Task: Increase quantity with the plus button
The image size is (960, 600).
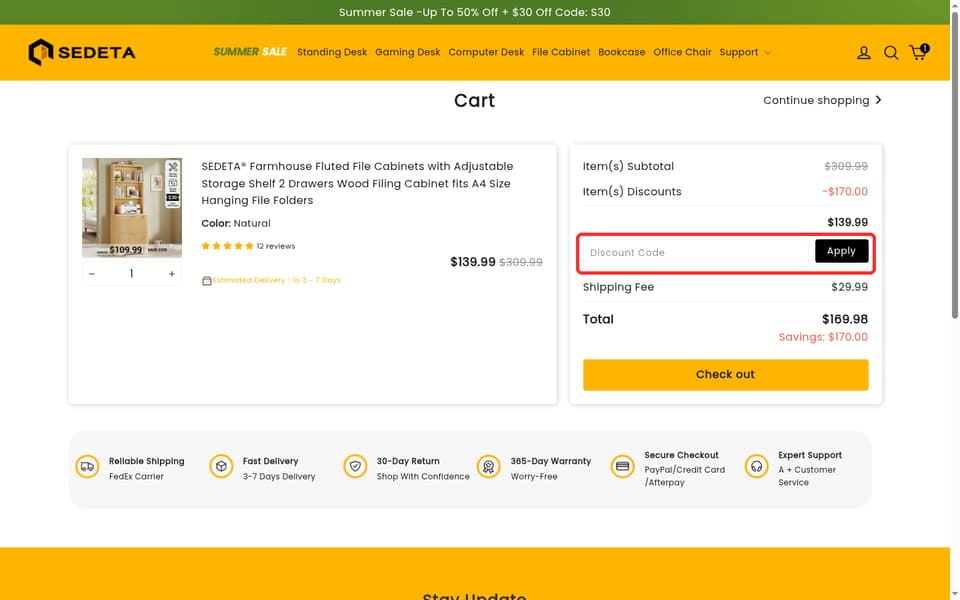Action: tap(171, 274)
